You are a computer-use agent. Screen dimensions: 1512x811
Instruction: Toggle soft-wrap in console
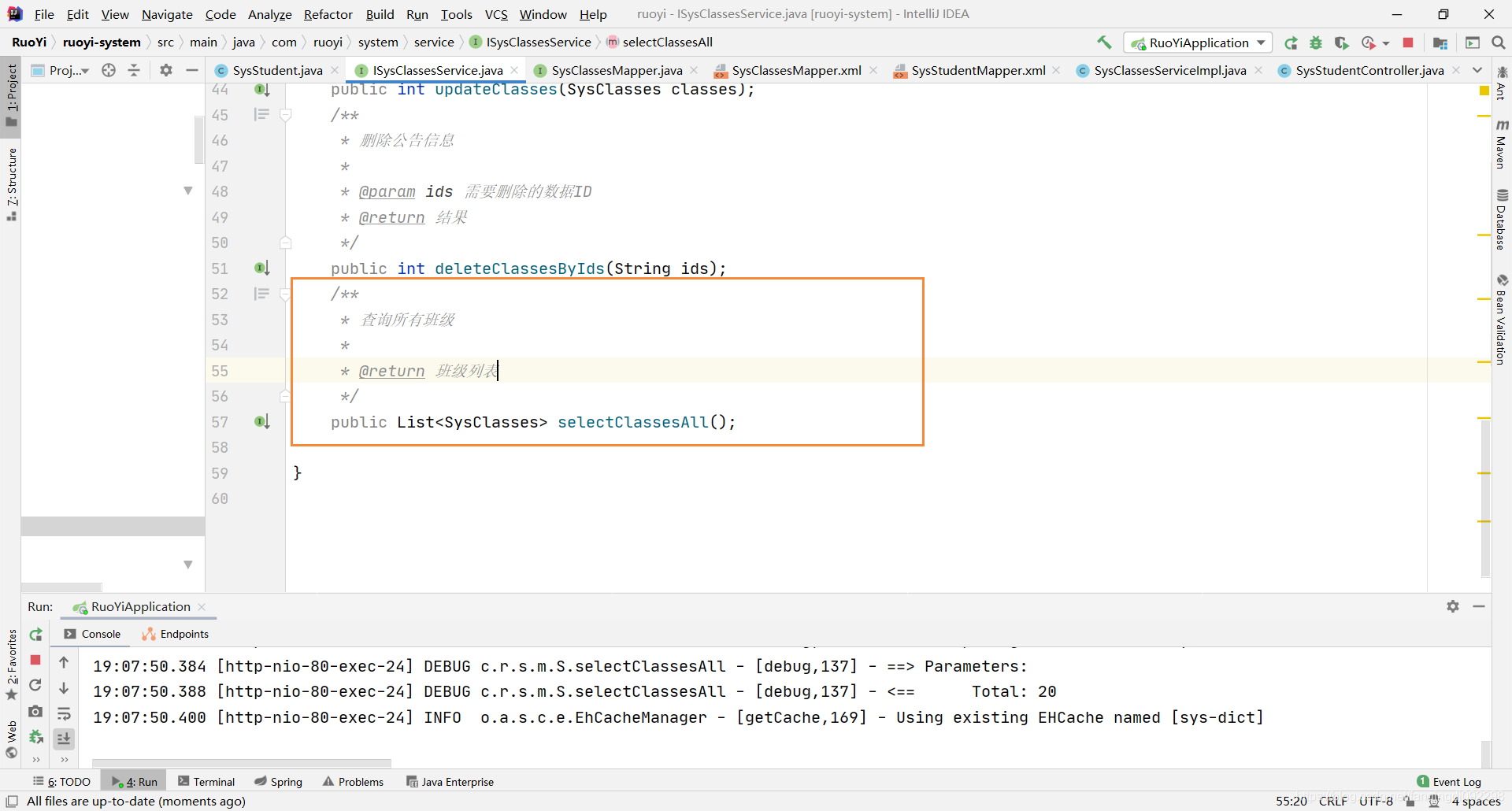64,713
